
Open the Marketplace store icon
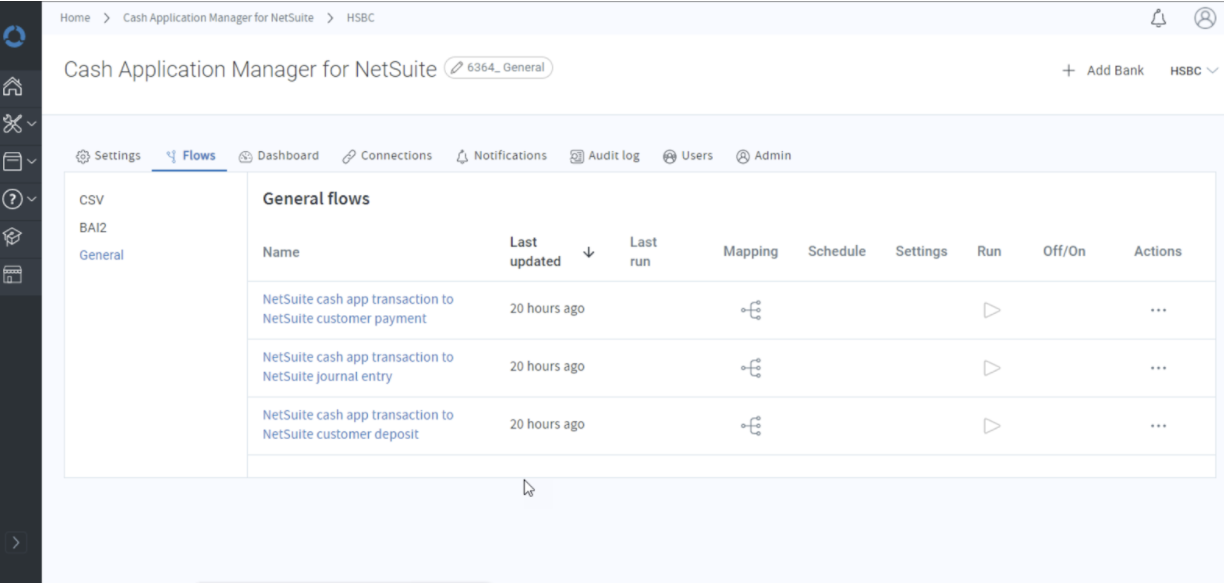point(14,275)
